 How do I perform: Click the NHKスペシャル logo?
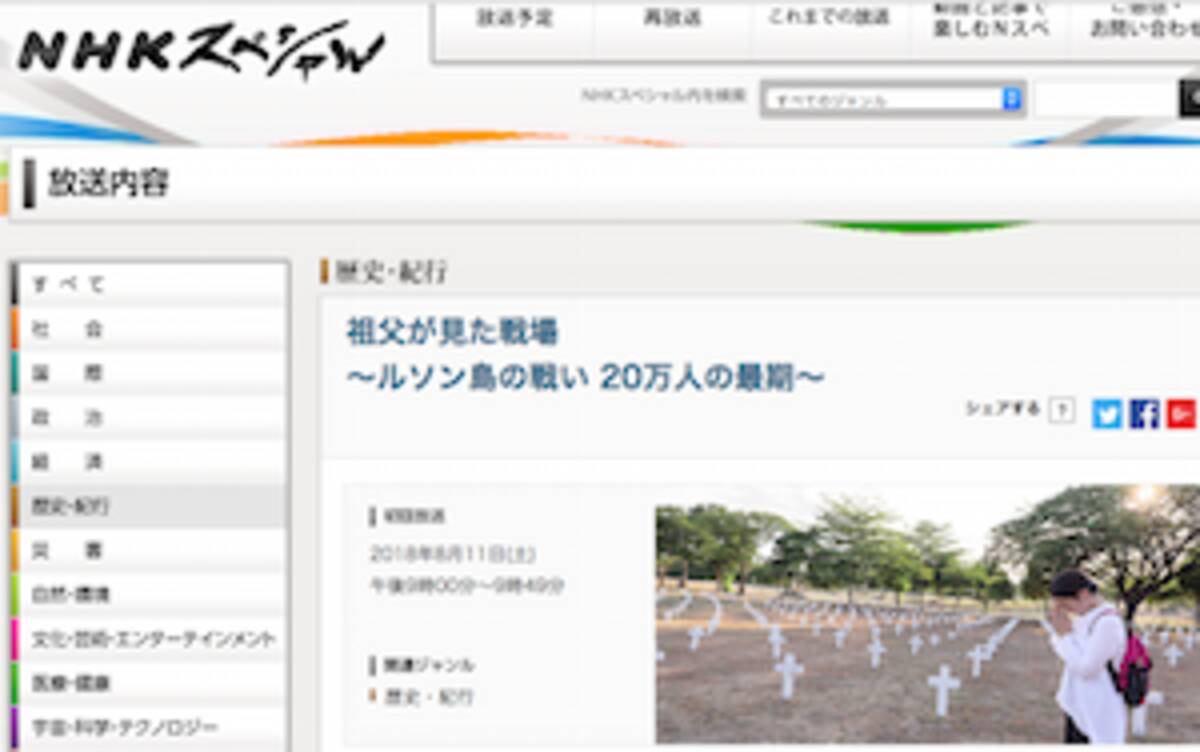(x=200, y=50)
